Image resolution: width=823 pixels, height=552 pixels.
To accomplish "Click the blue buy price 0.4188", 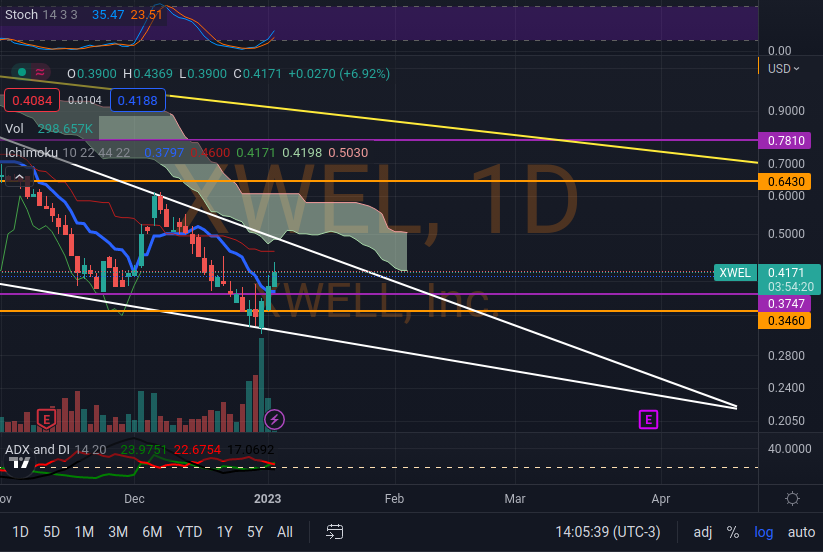I will pos(138,100).
